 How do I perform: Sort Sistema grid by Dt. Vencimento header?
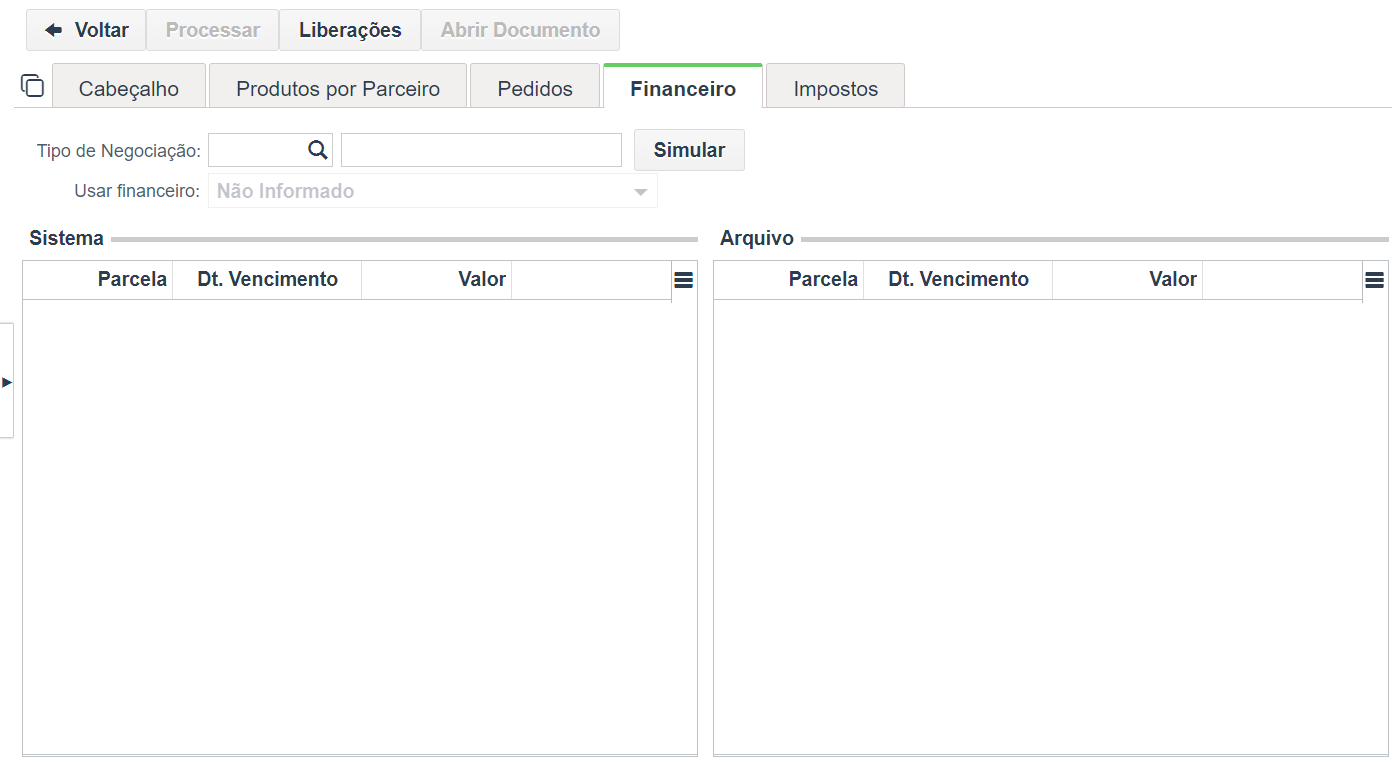pos(267,279)
